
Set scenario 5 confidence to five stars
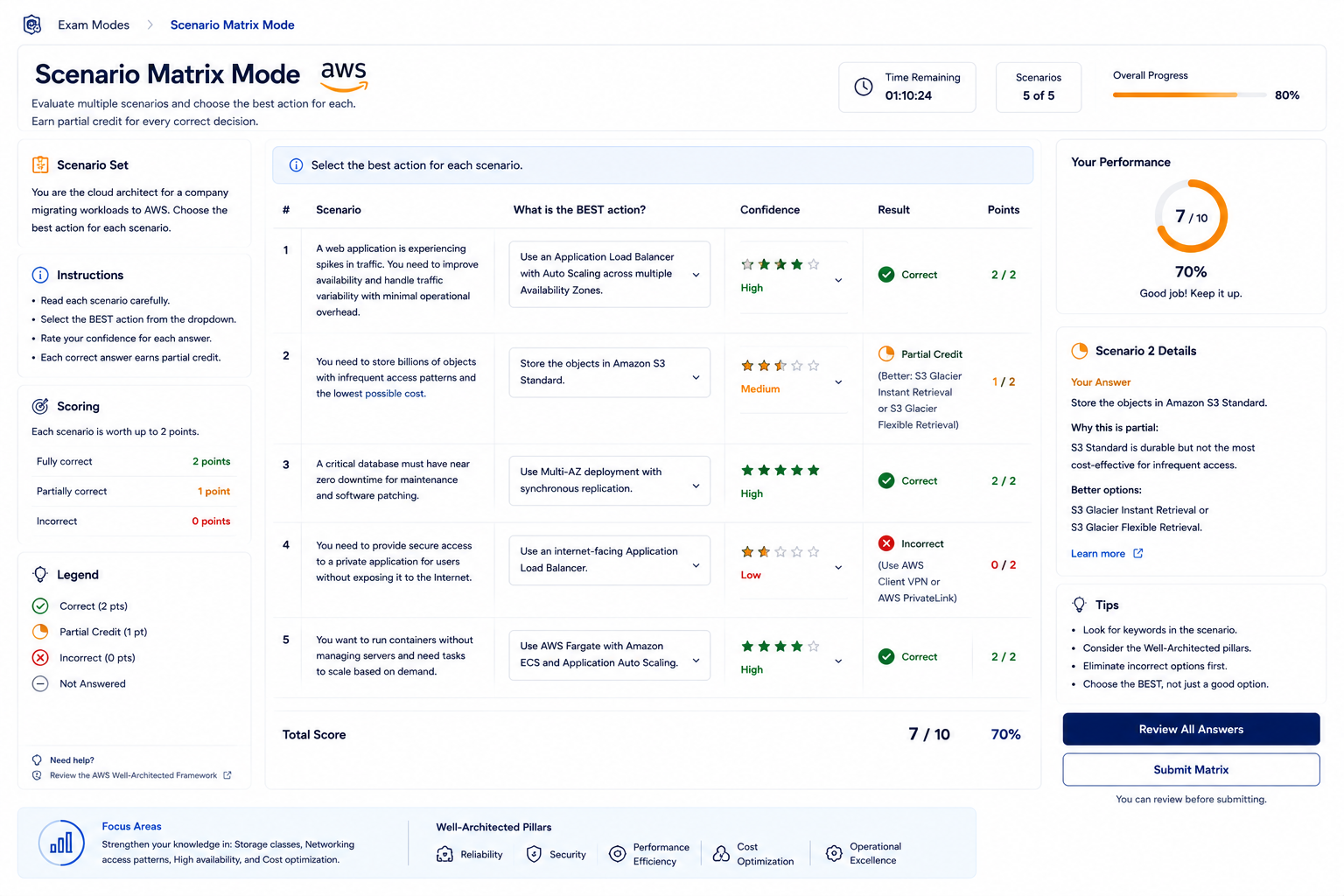(814, 647)
